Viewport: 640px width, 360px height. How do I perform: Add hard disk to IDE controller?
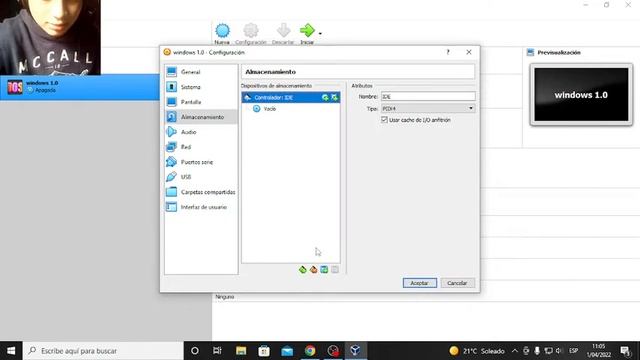(x=335, y=98)
